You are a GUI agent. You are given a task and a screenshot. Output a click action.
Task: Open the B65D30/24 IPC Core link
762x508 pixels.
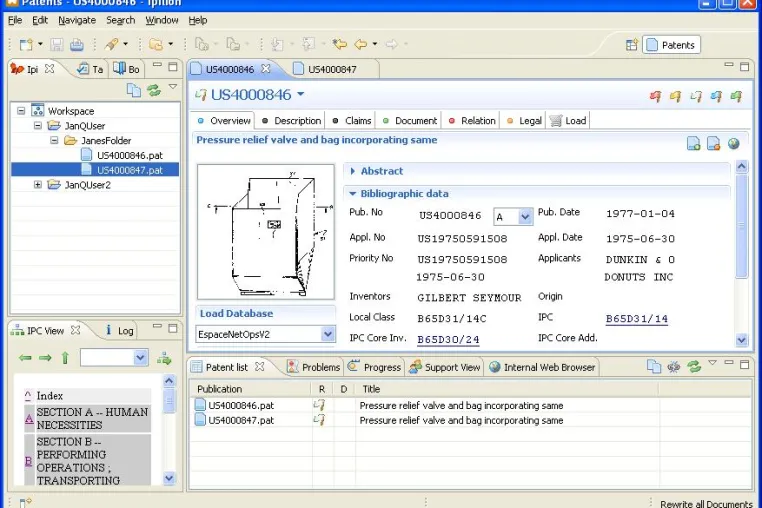tap(448, 339)
